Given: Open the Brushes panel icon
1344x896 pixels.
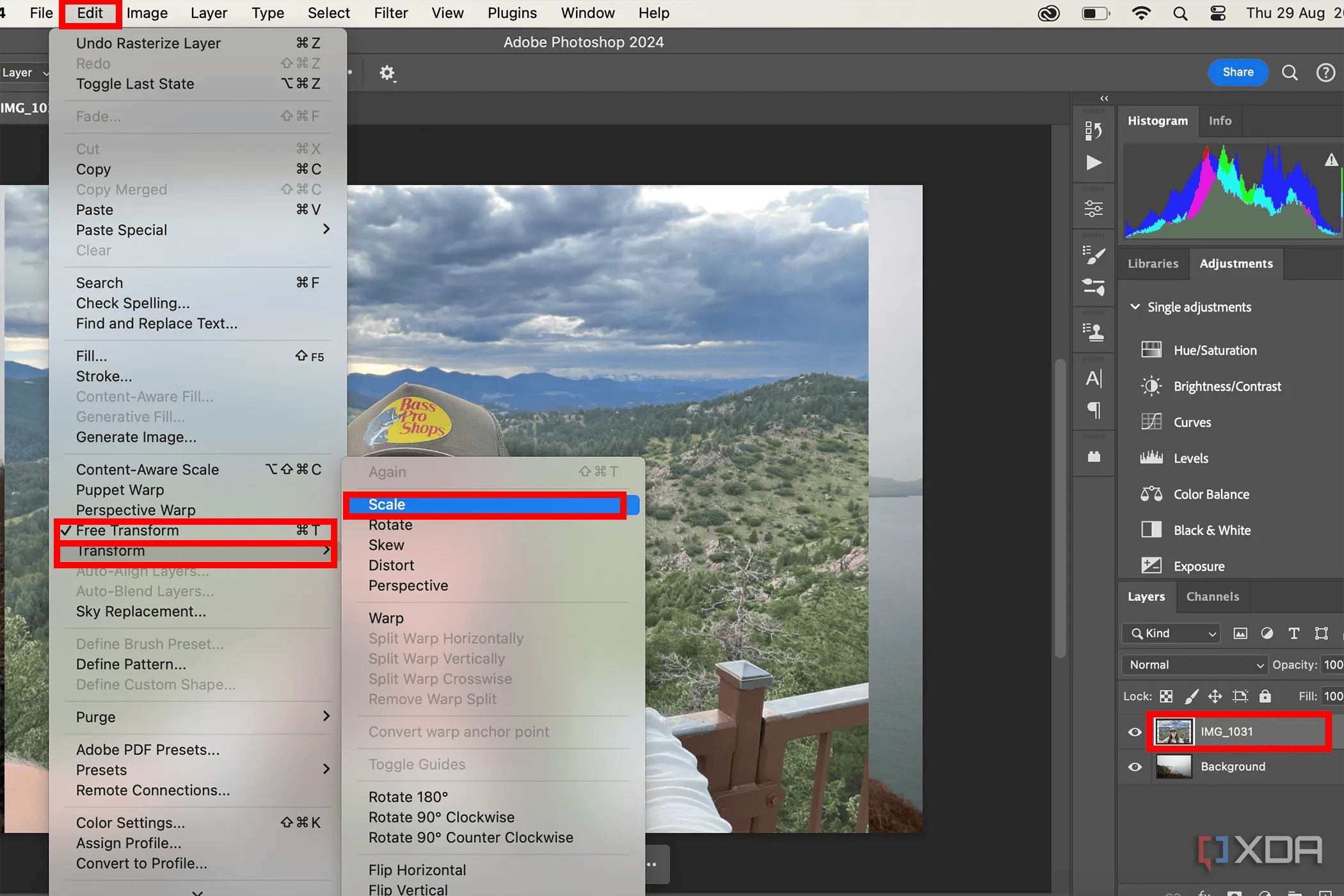Looking at the screenshot, I should click(1094, 255).
